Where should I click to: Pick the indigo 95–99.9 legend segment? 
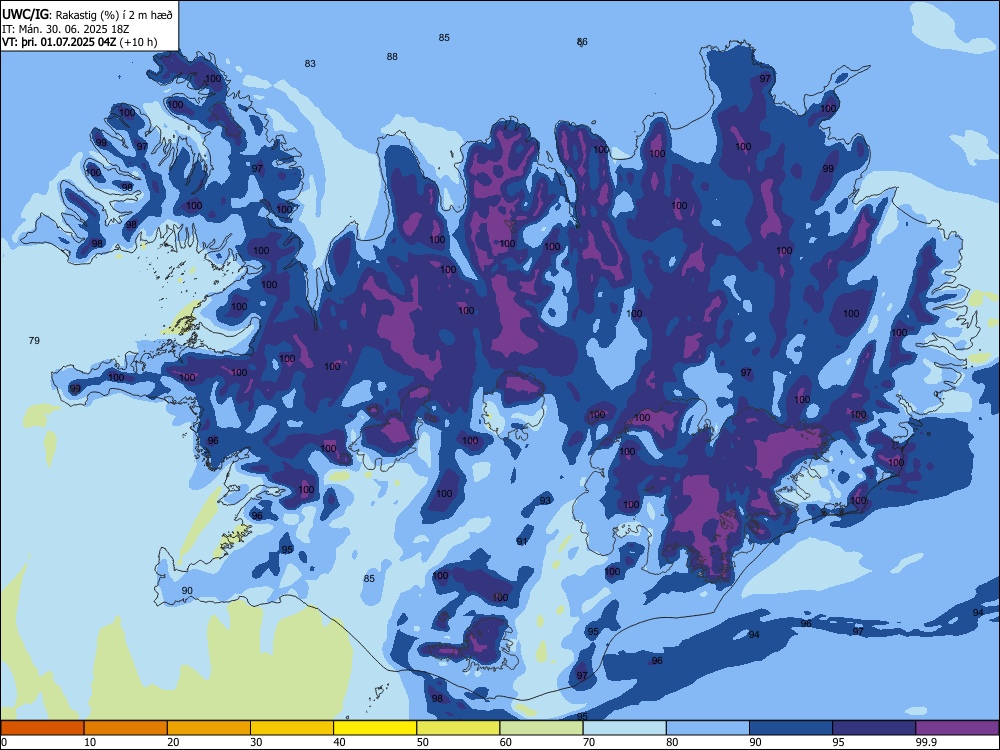point(874,728)
